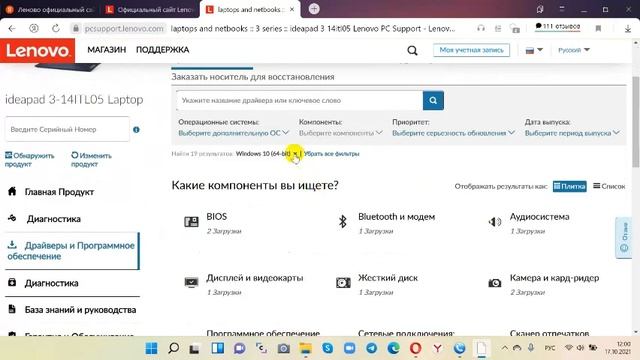This screenshot has height=360, width=640.
Task: Click 111 отзывов button in address bar
Action: pyautogui.click(x=558, y=27)
